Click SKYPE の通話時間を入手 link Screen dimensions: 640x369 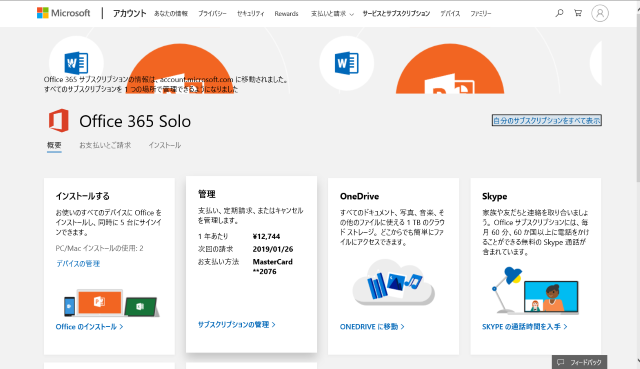[x=524, y=327]
